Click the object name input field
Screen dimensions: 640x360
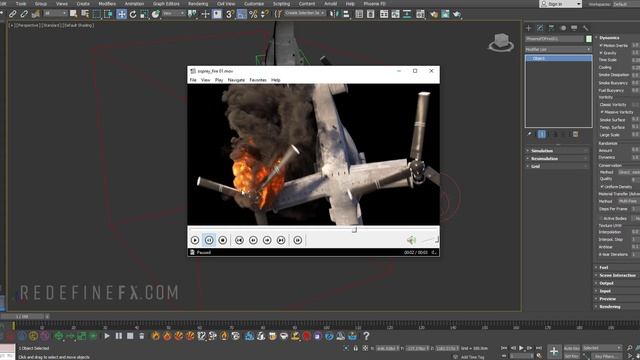point(555,39)
